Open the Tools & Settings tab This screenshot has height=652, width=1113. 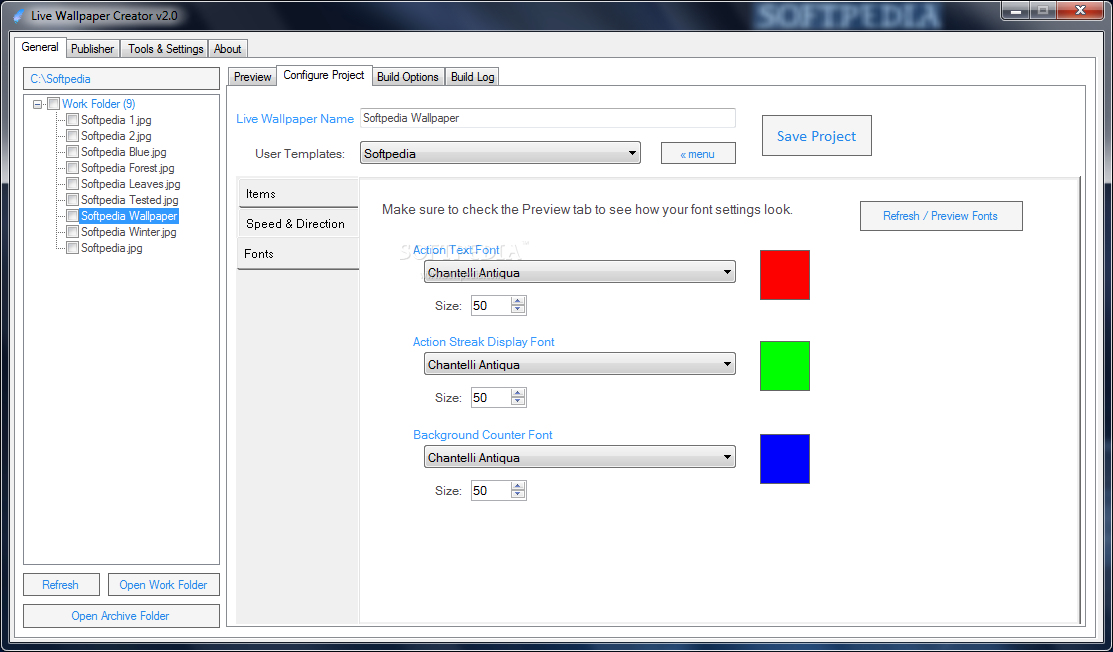click(165, 49)
